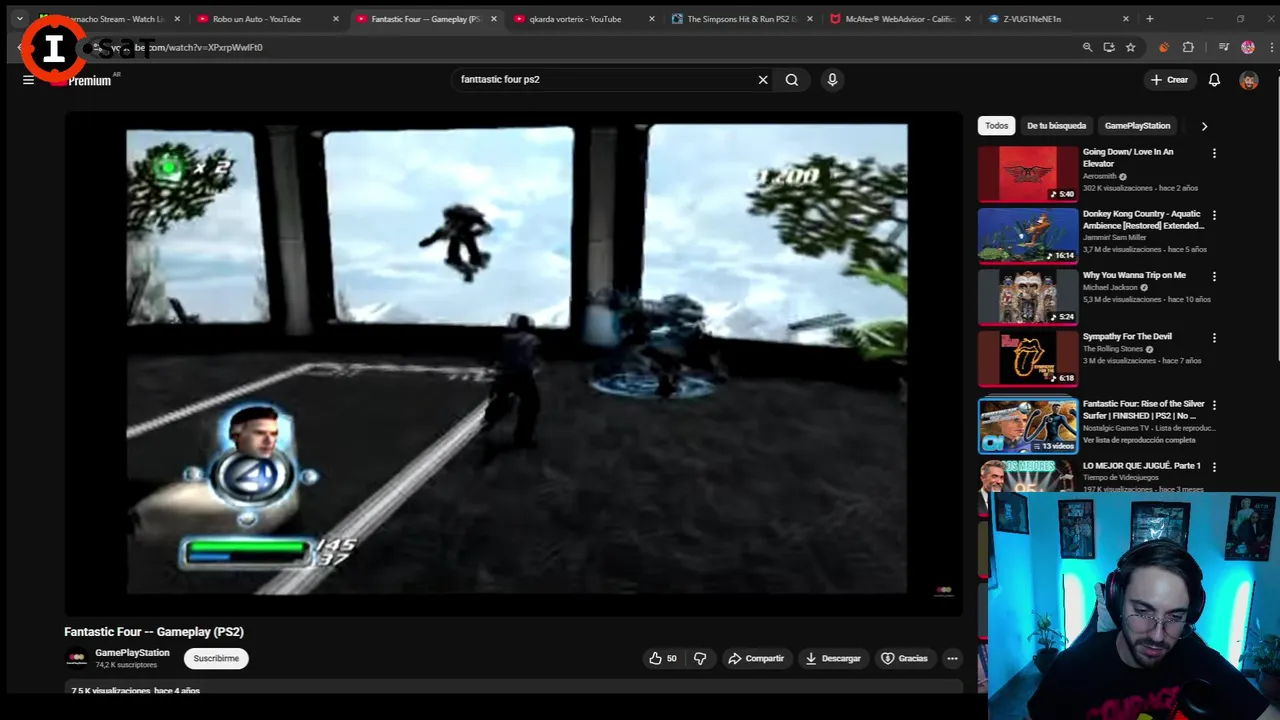The image size is (1280, 720).
Task: Close the 'Robo un Auto' tab
Action: pos(336,19)
